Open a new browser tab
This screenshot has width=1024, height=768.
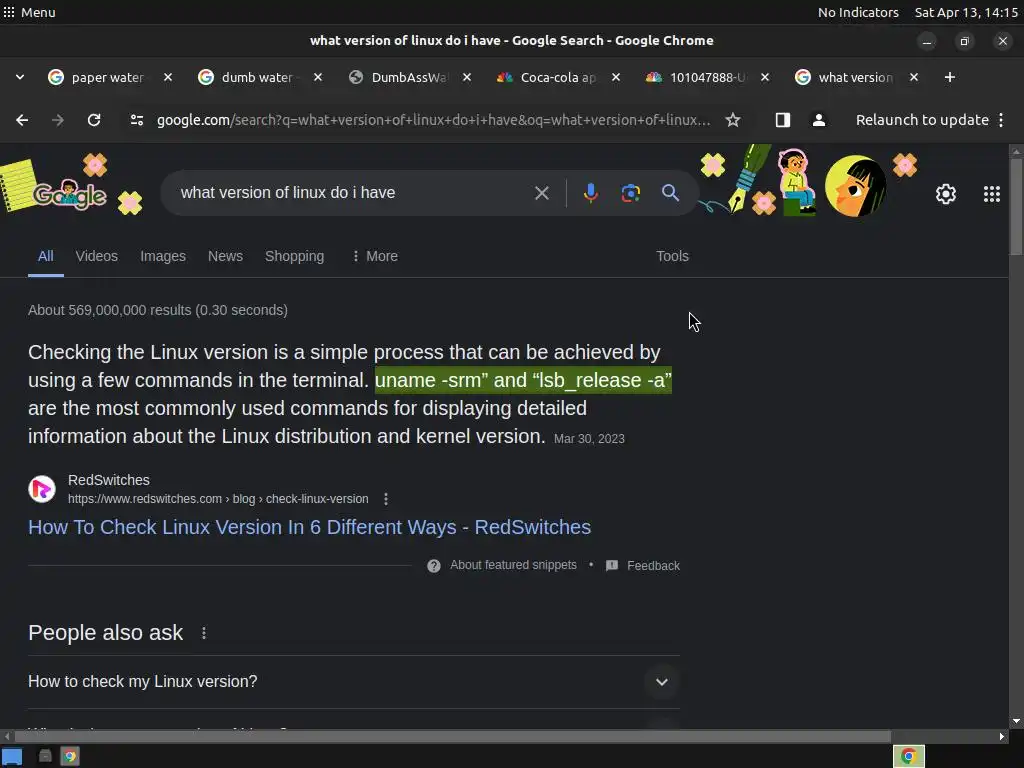tap(950, 77)
